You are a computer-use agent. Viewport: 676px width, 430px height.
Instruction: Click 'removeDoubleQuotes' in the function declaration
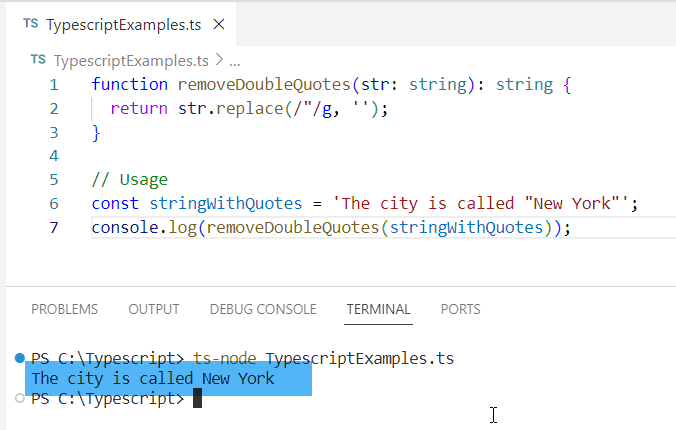[x=265, y=85]
